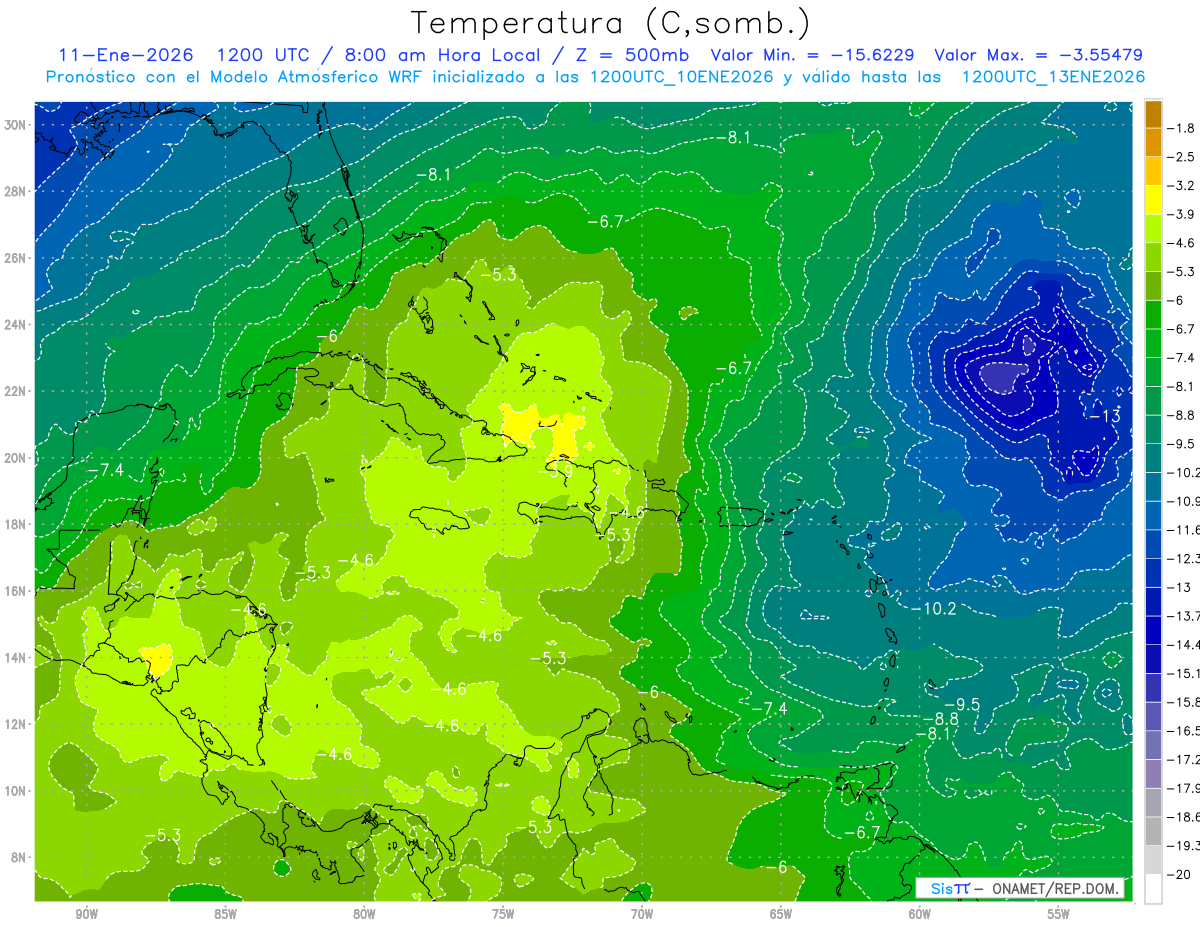Click the "-9.5" contour label on map
The height and width of the screenshot is (927, 1200).
click(x=963, y=704)
